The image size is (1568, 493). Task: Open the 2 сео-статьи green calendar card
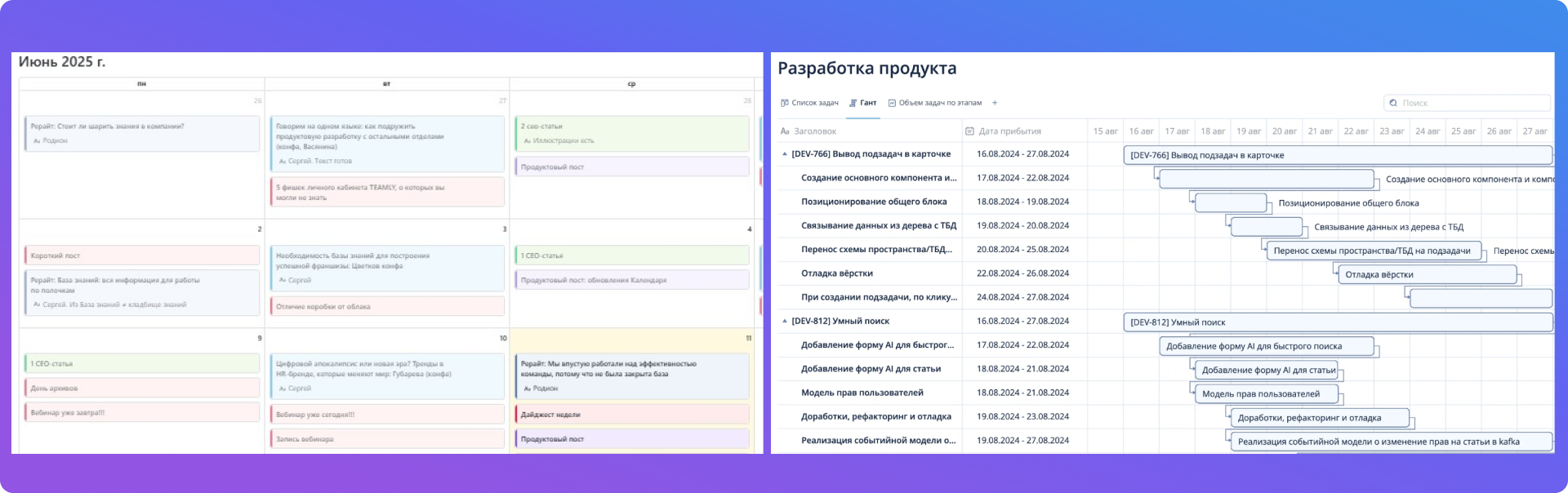point(631,133)
